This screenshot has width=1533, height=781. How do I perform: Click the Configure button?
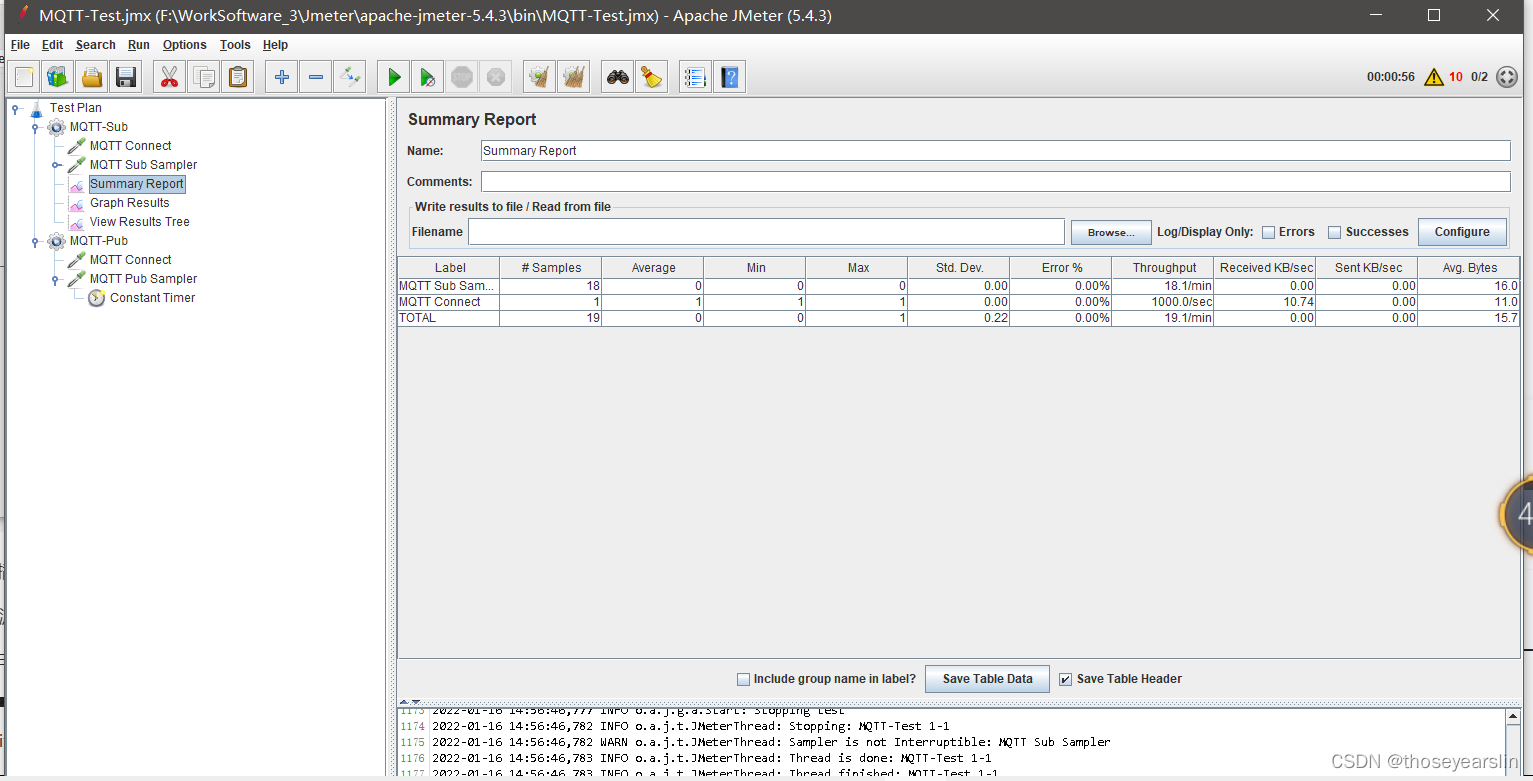(1462, 232)
